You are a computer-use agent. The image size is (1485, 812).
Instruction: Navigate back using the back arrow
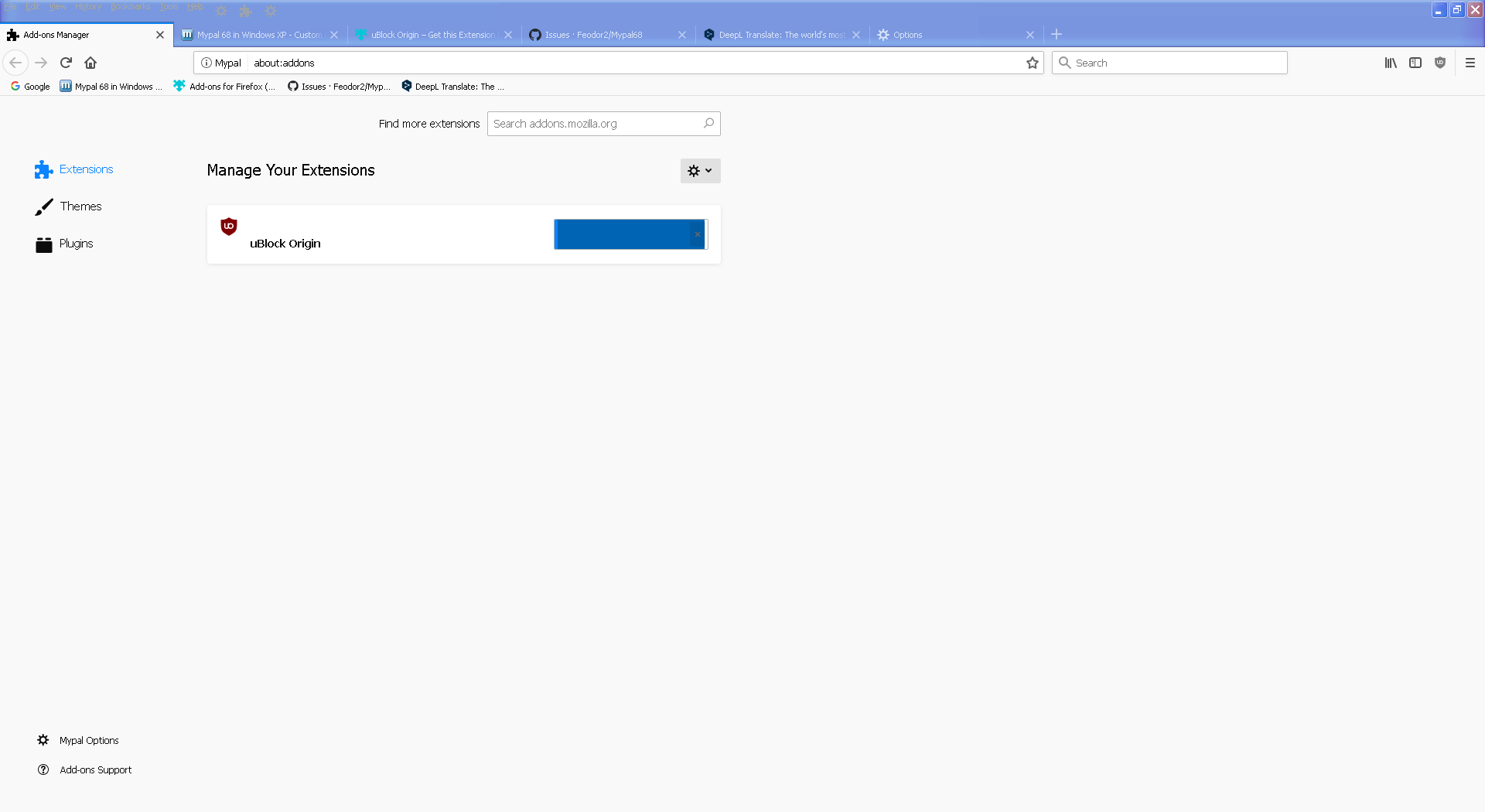(15, 63)
